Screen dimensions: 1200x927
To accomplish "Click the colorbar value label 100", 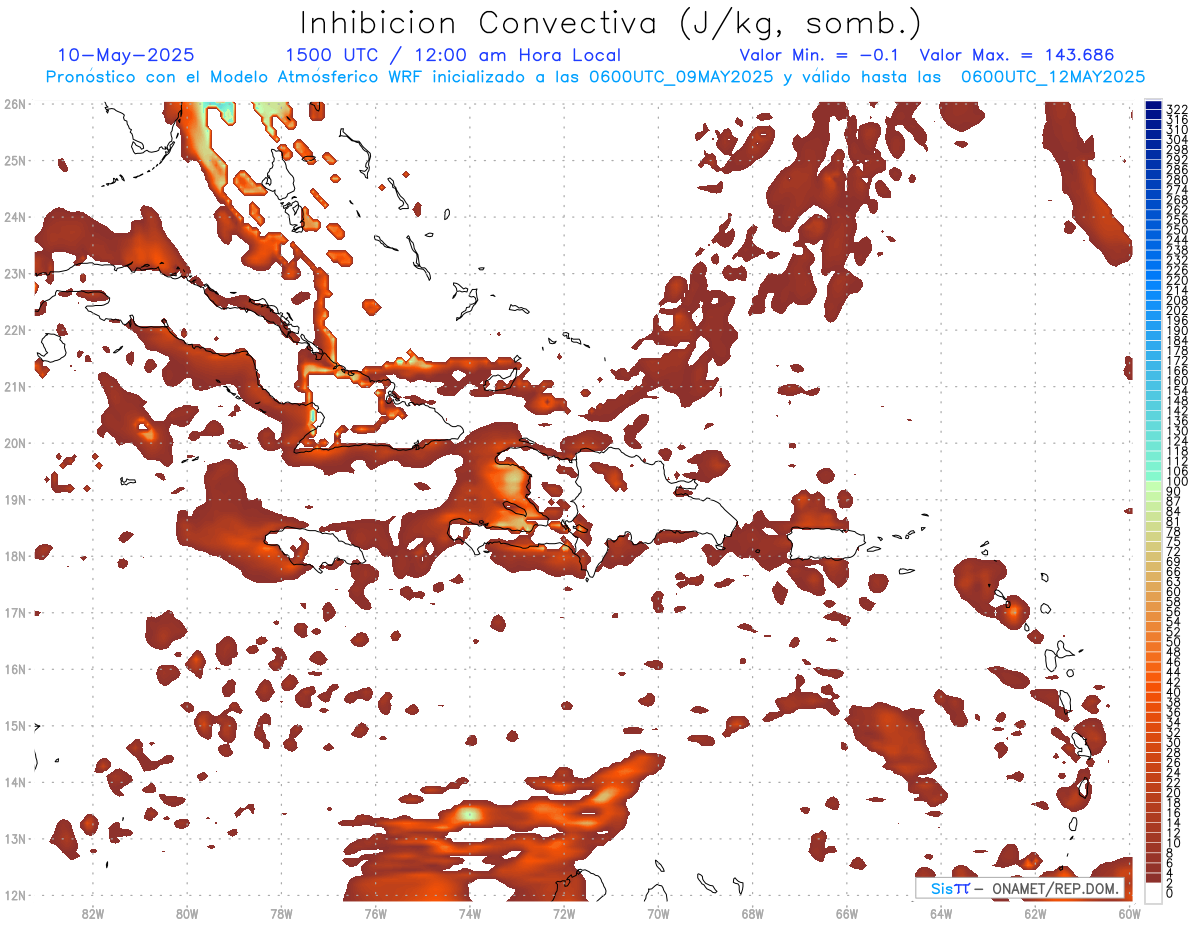I will 1176,483.
